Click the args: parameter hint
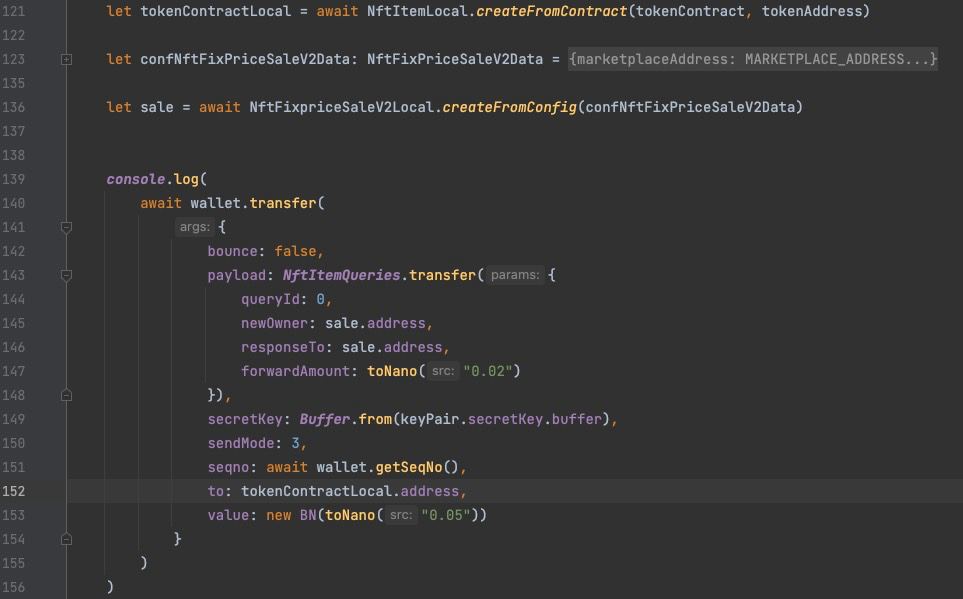The width and height of the screenshot is (963, 599). coord(195,227)
